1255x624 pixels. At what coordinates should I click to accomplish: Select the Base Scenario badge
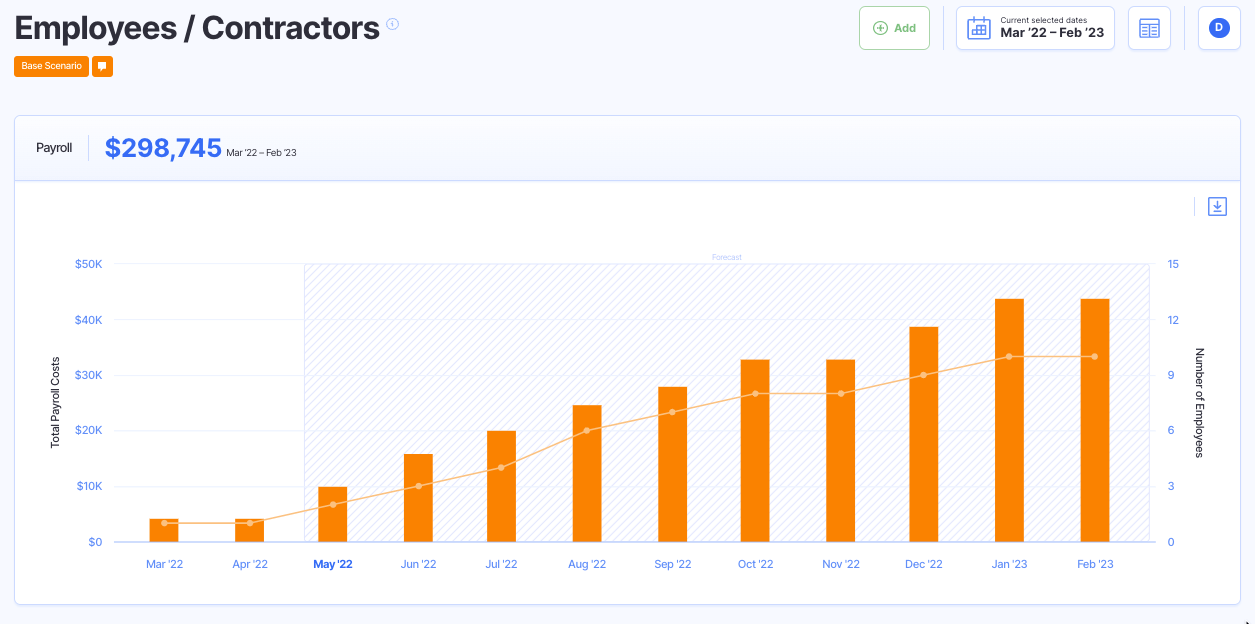[50, 66]
